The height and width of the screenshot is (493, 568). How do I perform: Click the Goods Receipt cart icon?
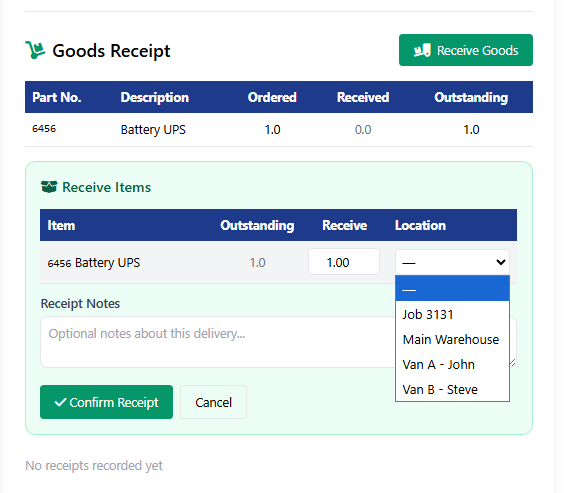click(35, 50)
